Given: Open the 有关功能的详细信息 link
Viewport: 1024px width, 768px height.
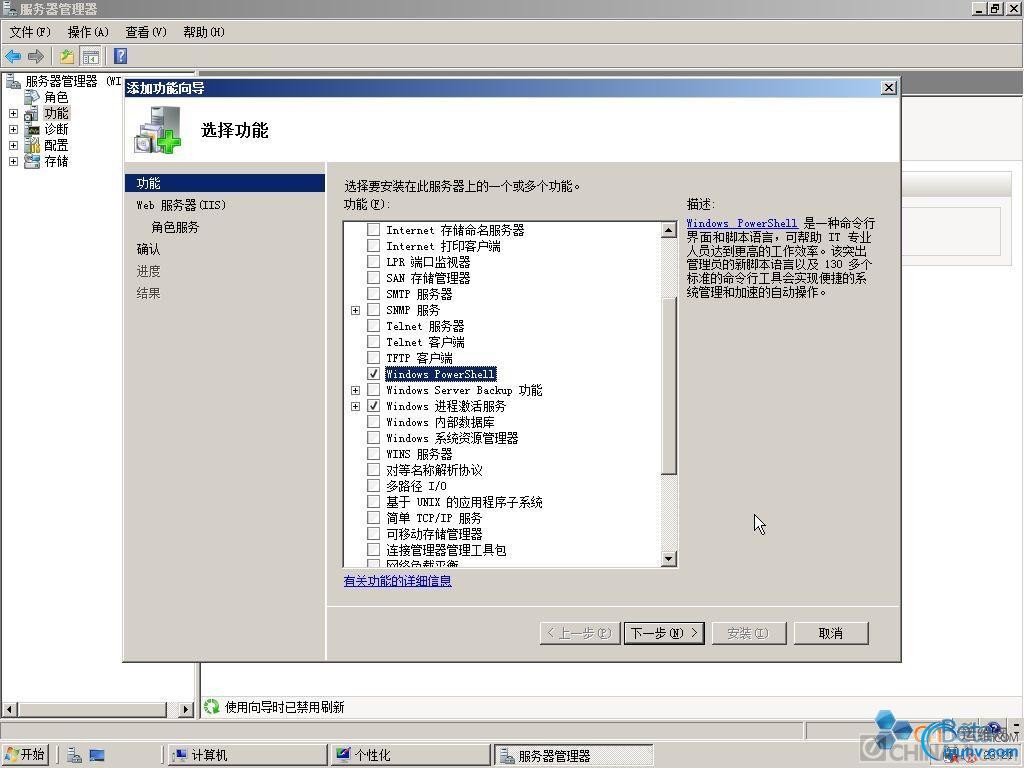Looking at the screenshot, I should (398, 581).
